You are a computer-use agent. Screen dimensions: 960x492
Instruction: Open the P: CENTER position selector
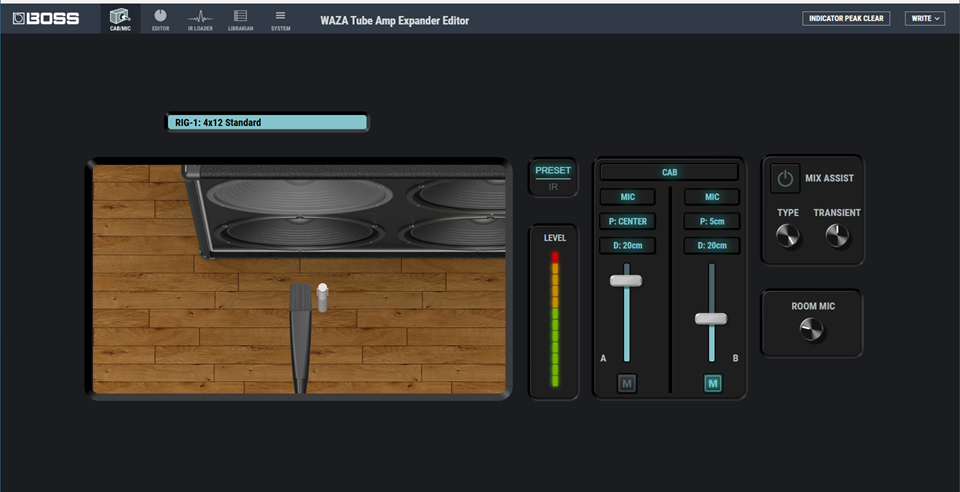click(628, 222)
